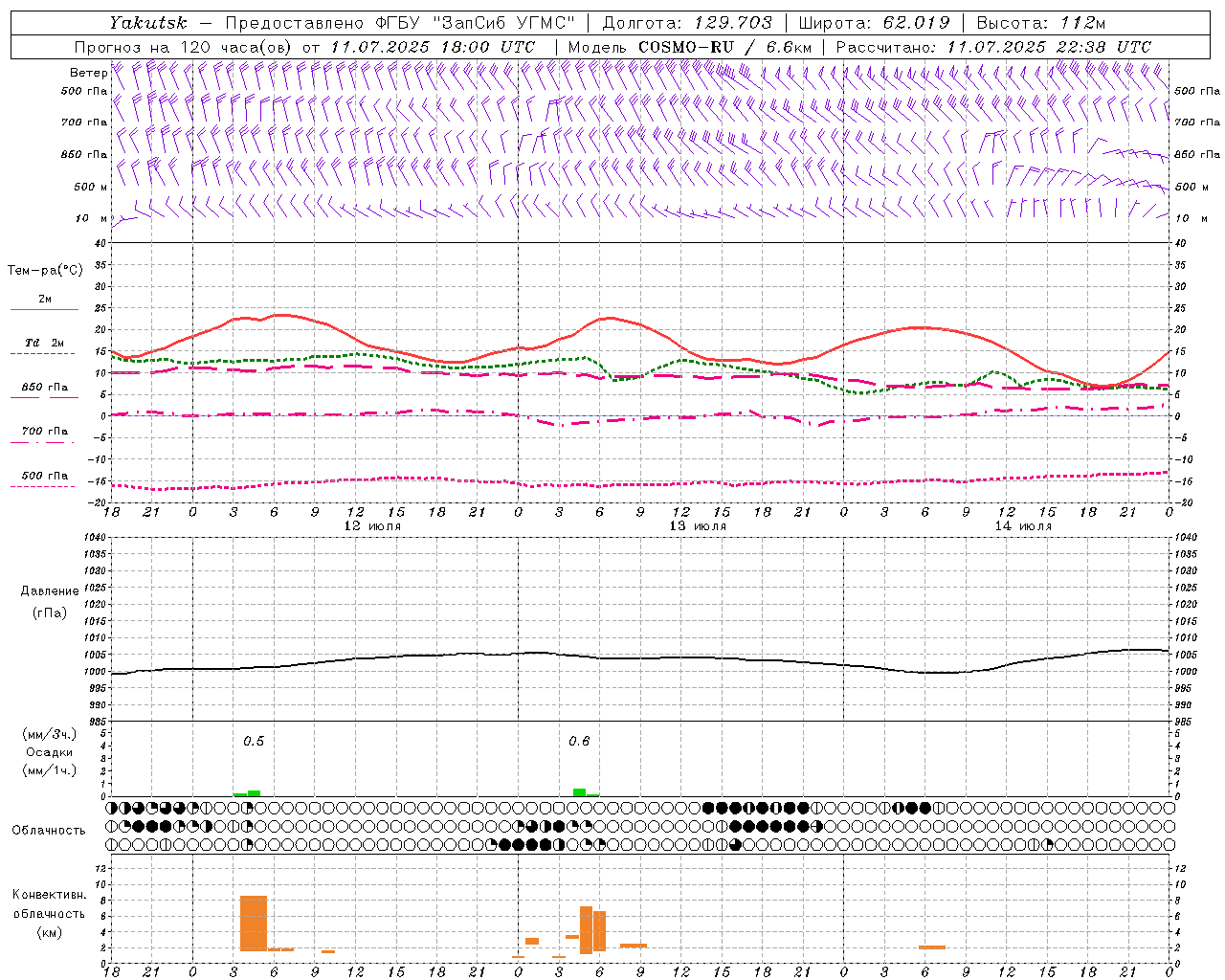Click the 13 июля date label

698,526
